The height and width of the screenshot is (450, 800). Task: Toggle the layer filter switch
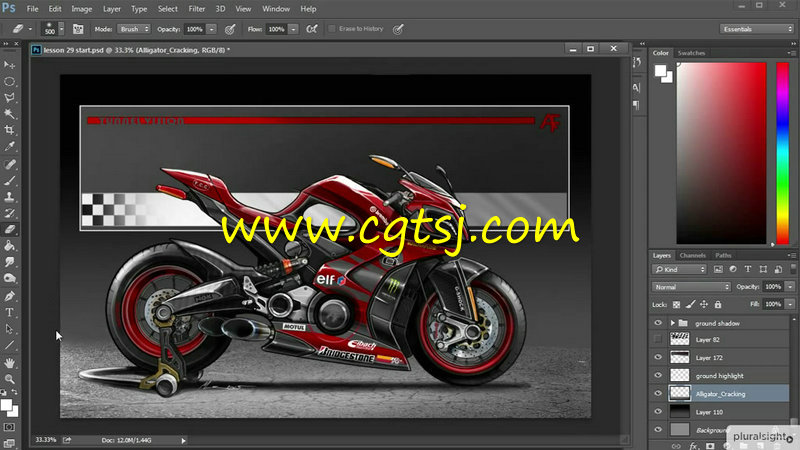click(x=792, y=268)
